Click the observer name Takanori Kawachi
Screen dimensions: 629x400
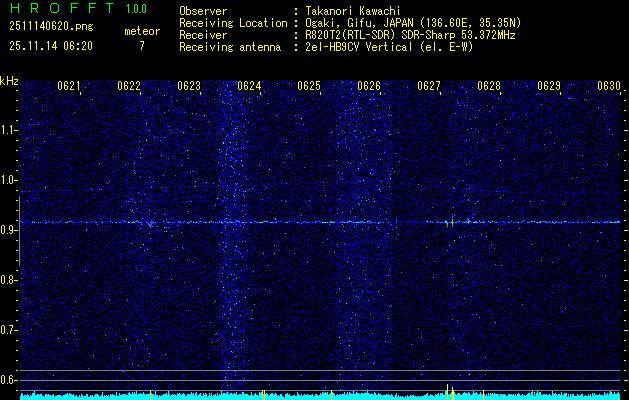coord(353,11)
